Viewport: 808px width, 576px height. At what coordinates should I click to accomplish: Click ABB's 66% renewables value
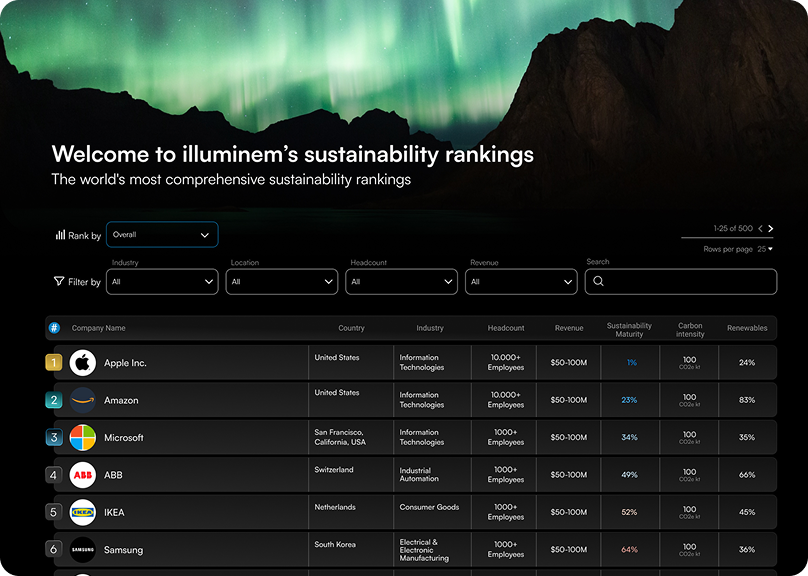[x=747, y=475]
